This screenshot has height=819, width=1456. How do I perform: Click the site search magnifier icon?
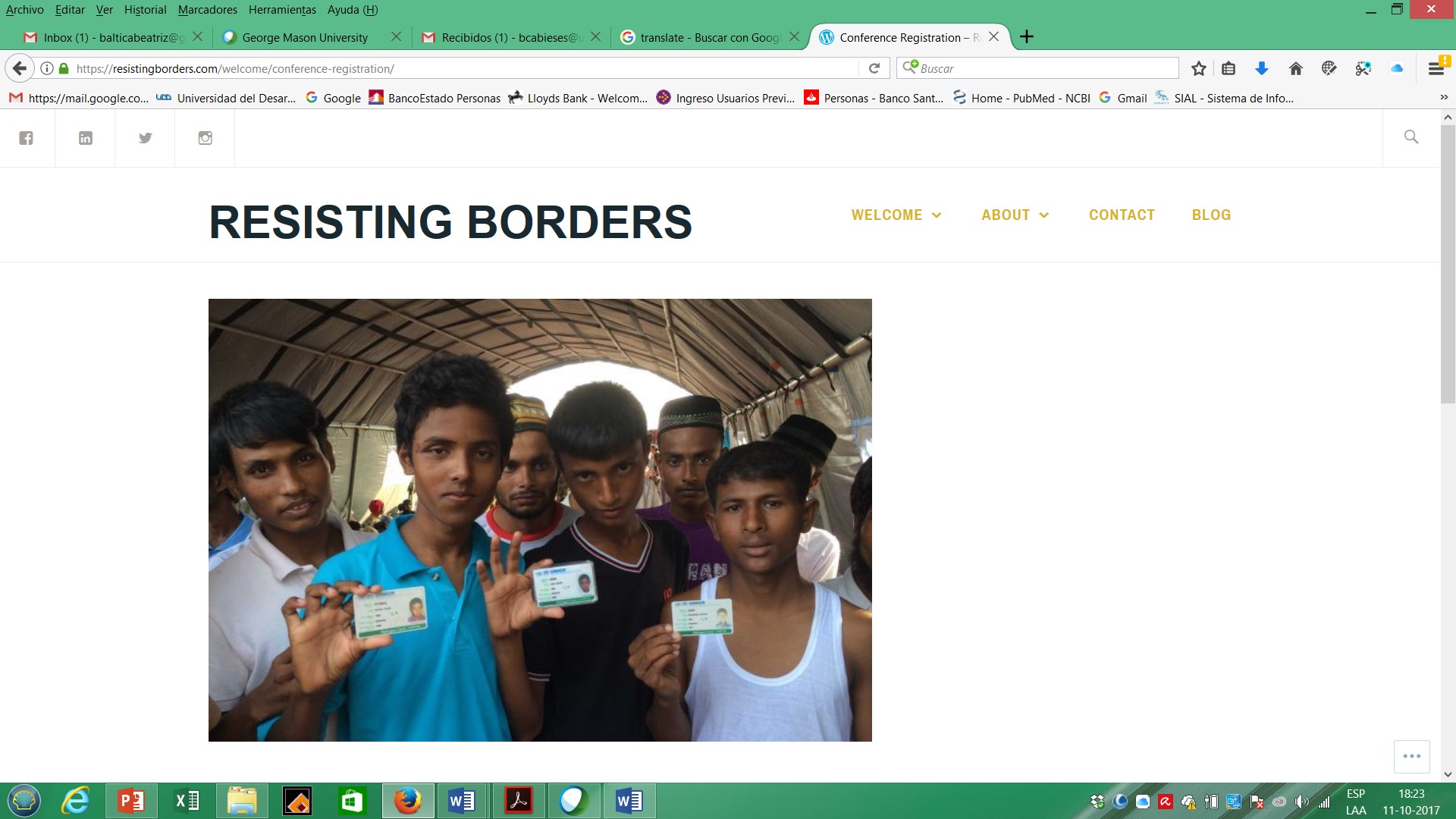click(x=1411, y=137)
